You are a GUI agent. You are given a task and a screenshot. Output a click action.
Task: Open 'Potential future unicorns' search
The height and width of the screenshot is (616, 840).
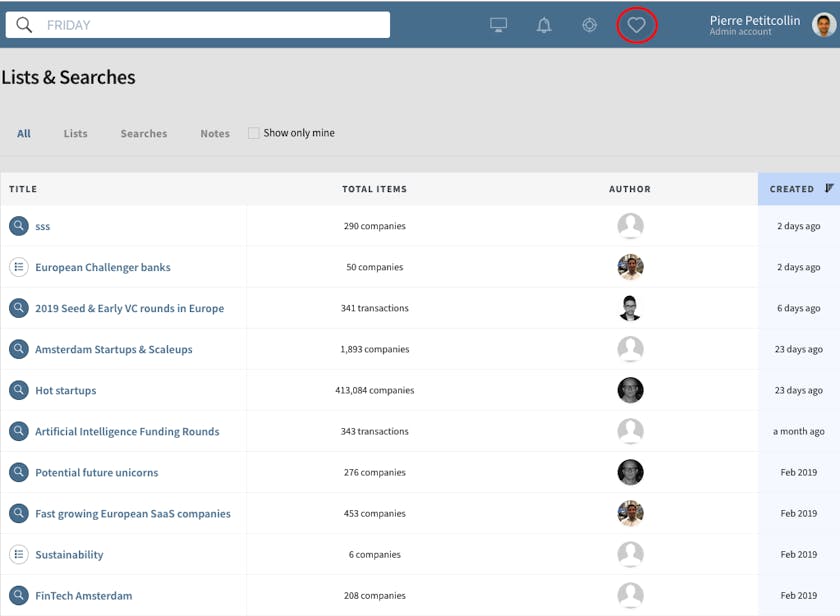pos(96,473)
